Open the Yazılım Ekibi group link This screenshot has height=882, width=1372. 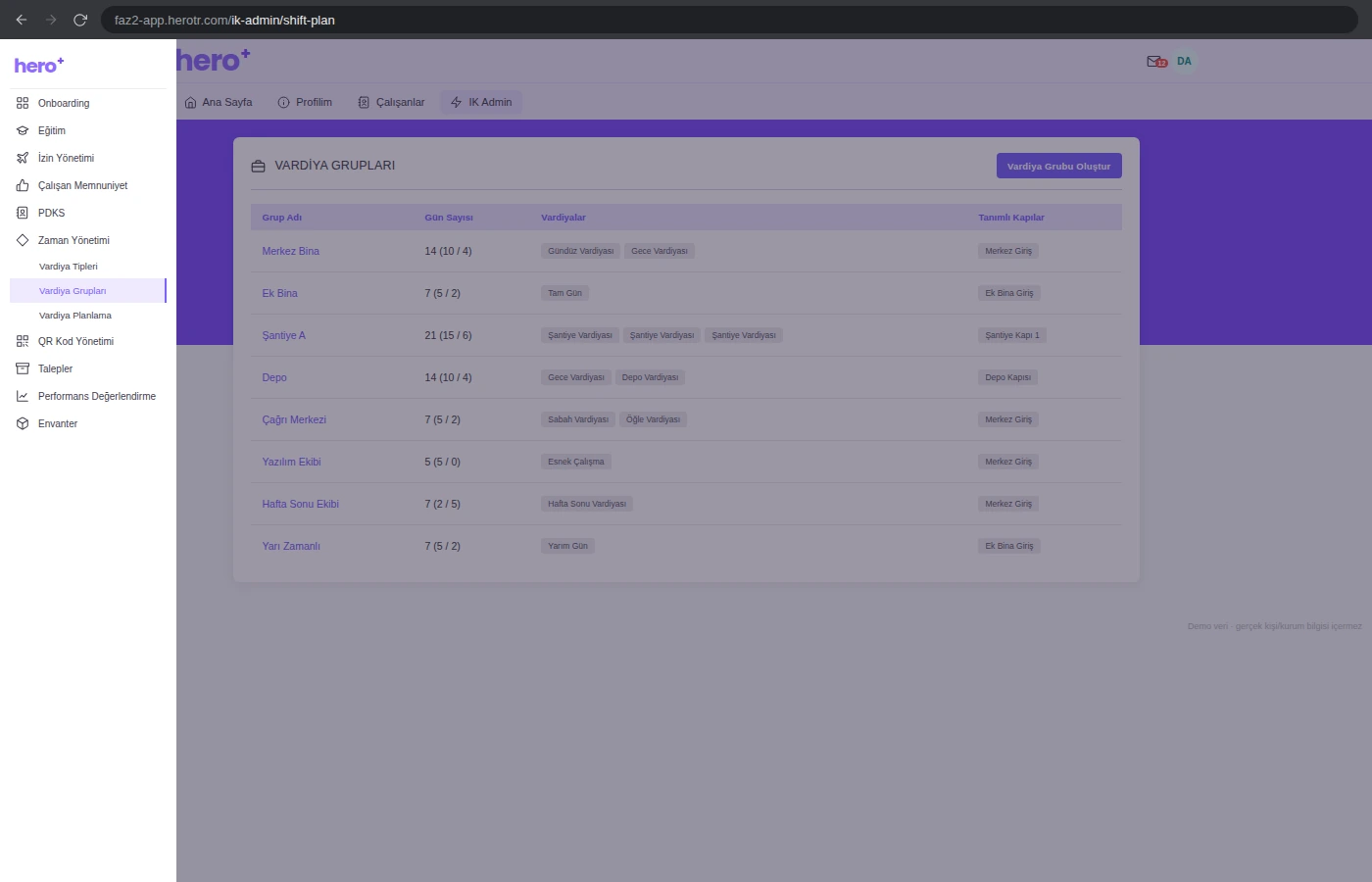[x=291, y=462]
